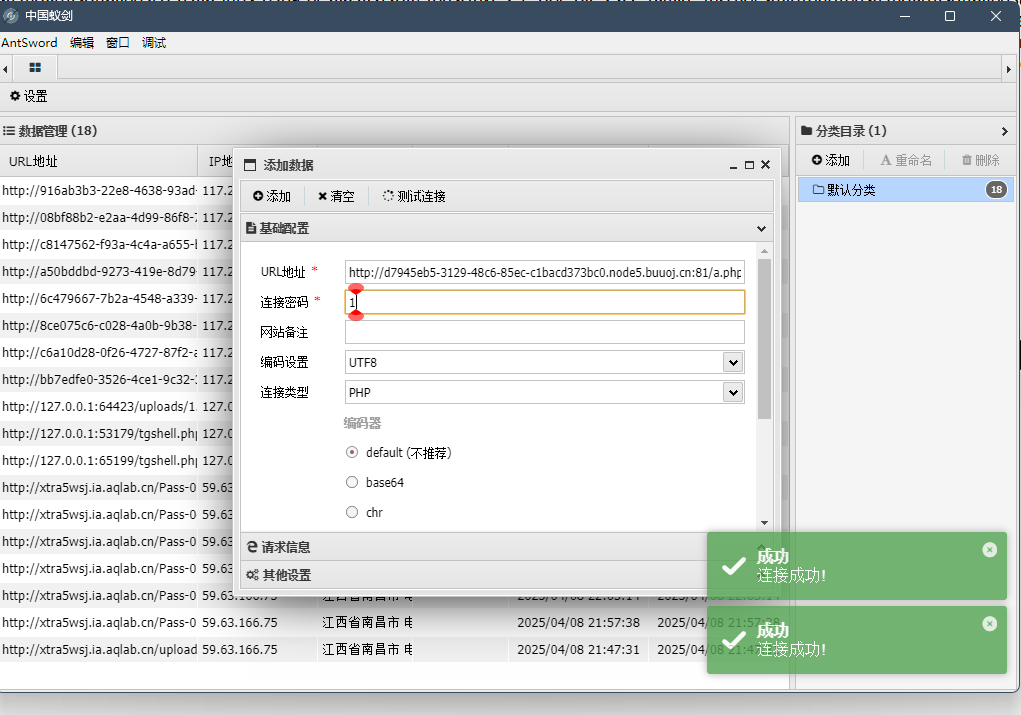Select the chr encoder option
Screen dimensions: 1021x715
351,512
